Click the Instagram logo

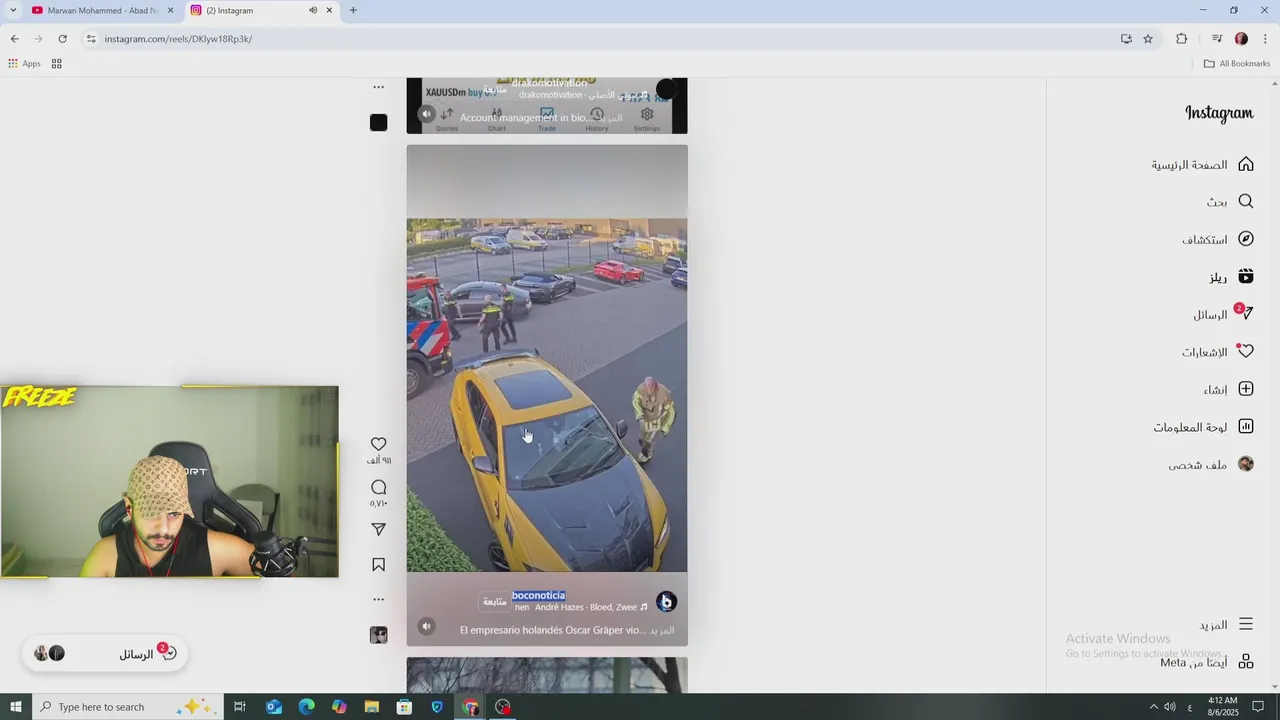click(1219, 113)
